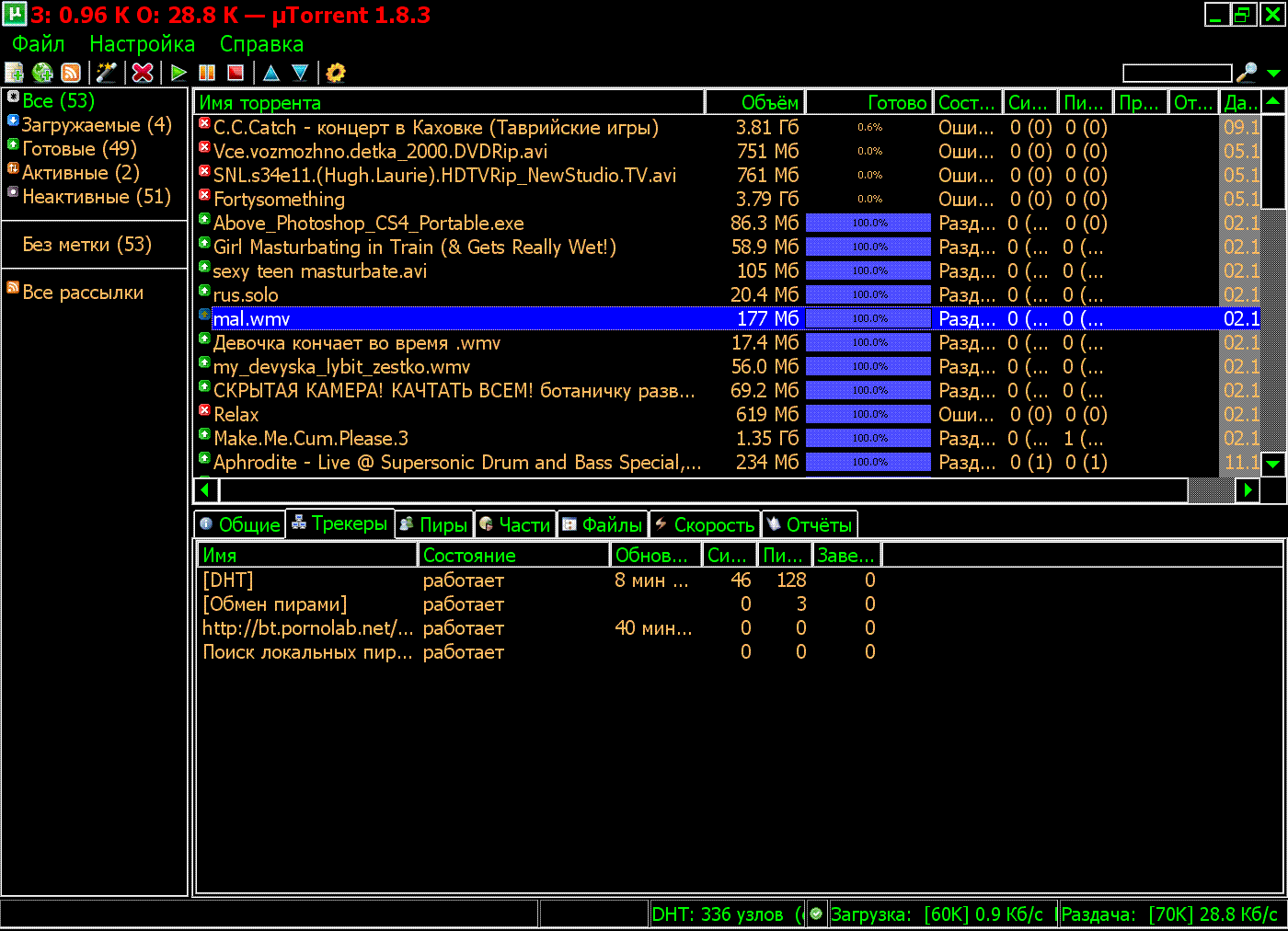The image size is (1288, 931).
Task: Sort by Сост... status column header
Action: click(x=968, y=103)
